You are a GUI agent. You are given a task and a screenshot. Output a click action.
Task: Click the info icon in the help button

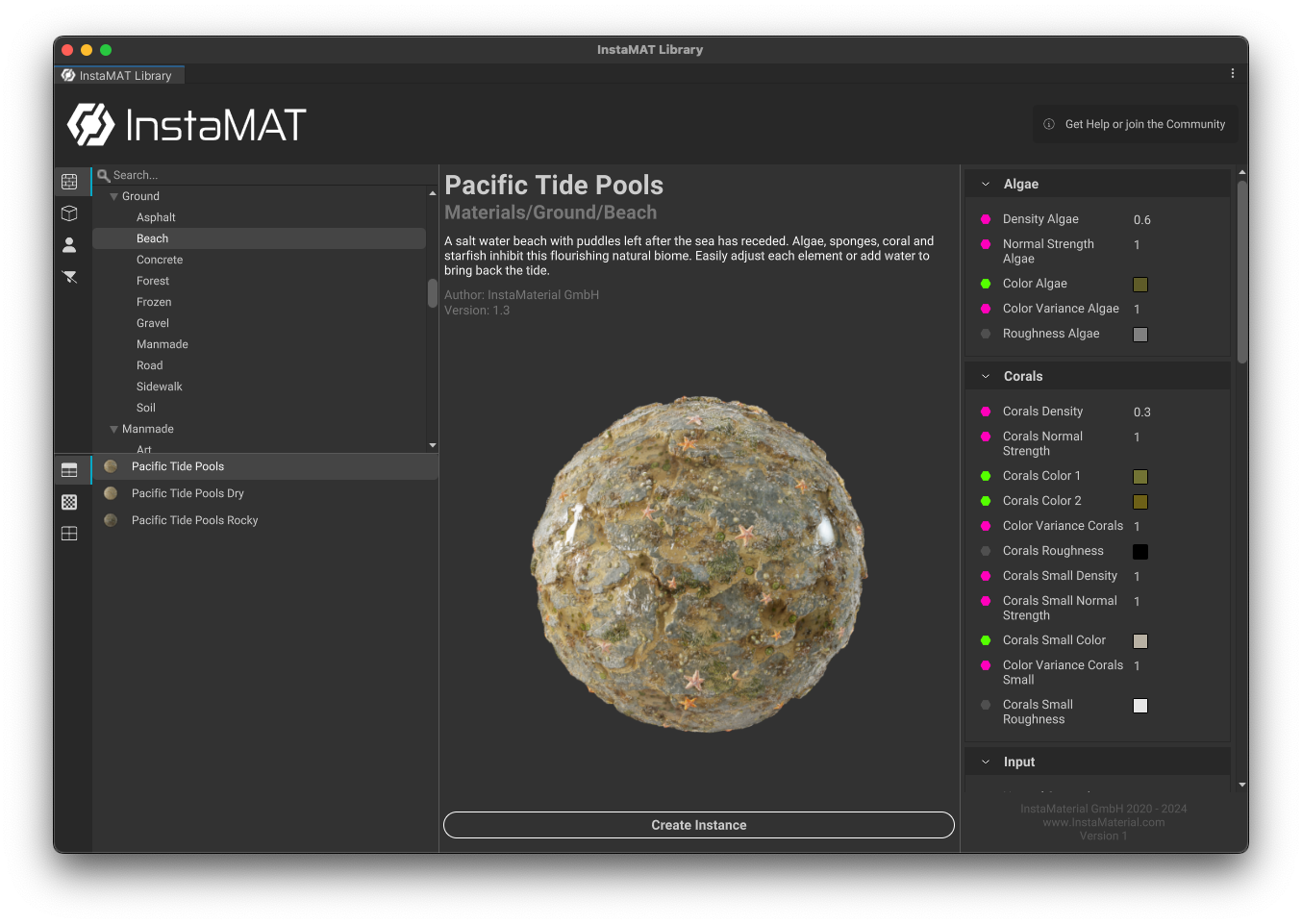[1049, 124]
